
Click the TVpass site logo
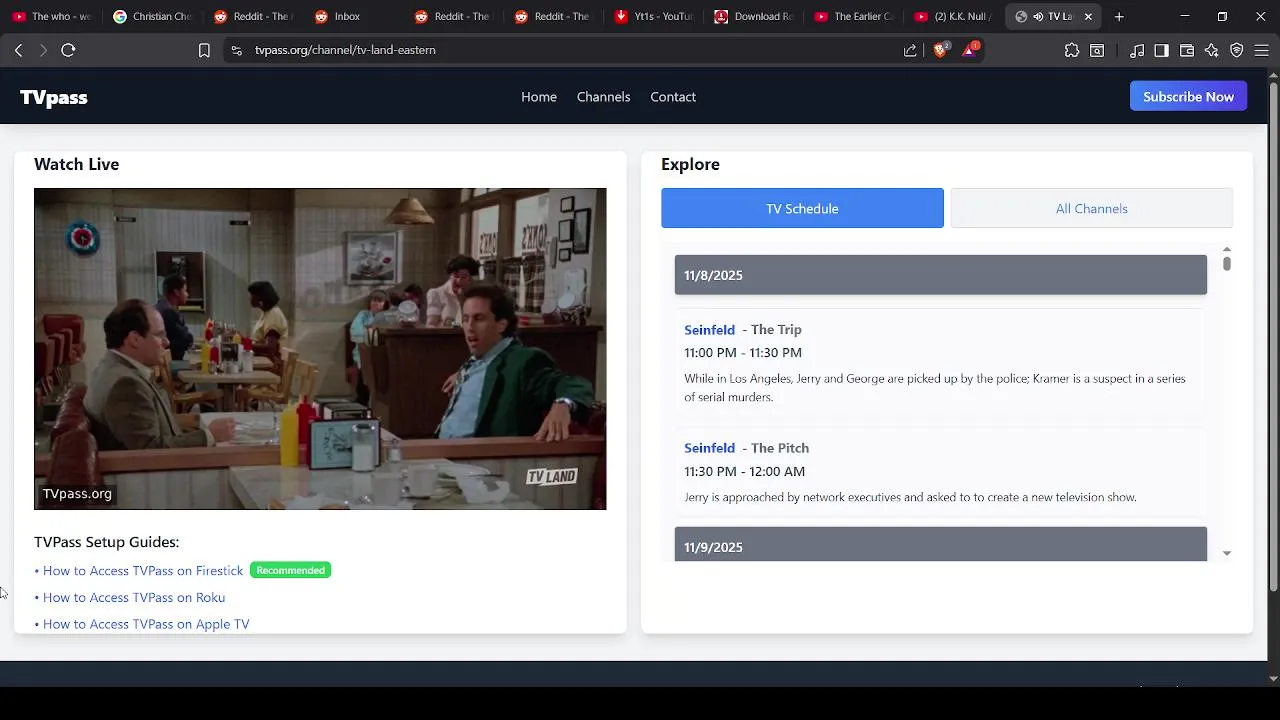pyautogui.click(x=54, y=97)
